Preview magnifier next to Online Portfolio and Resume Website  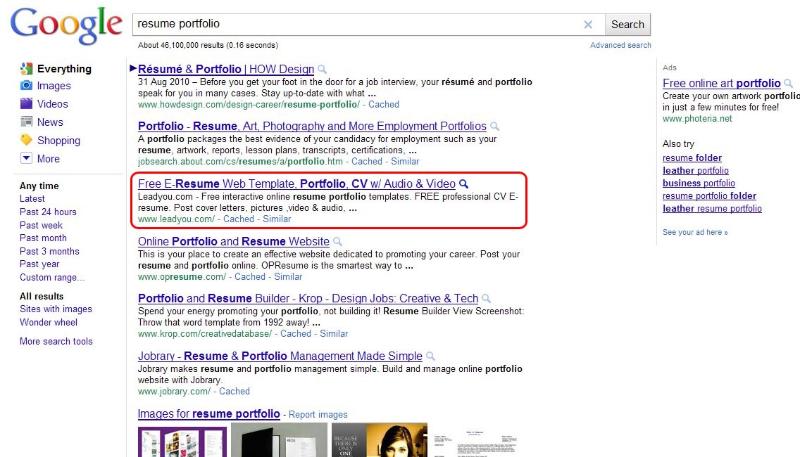337,242
